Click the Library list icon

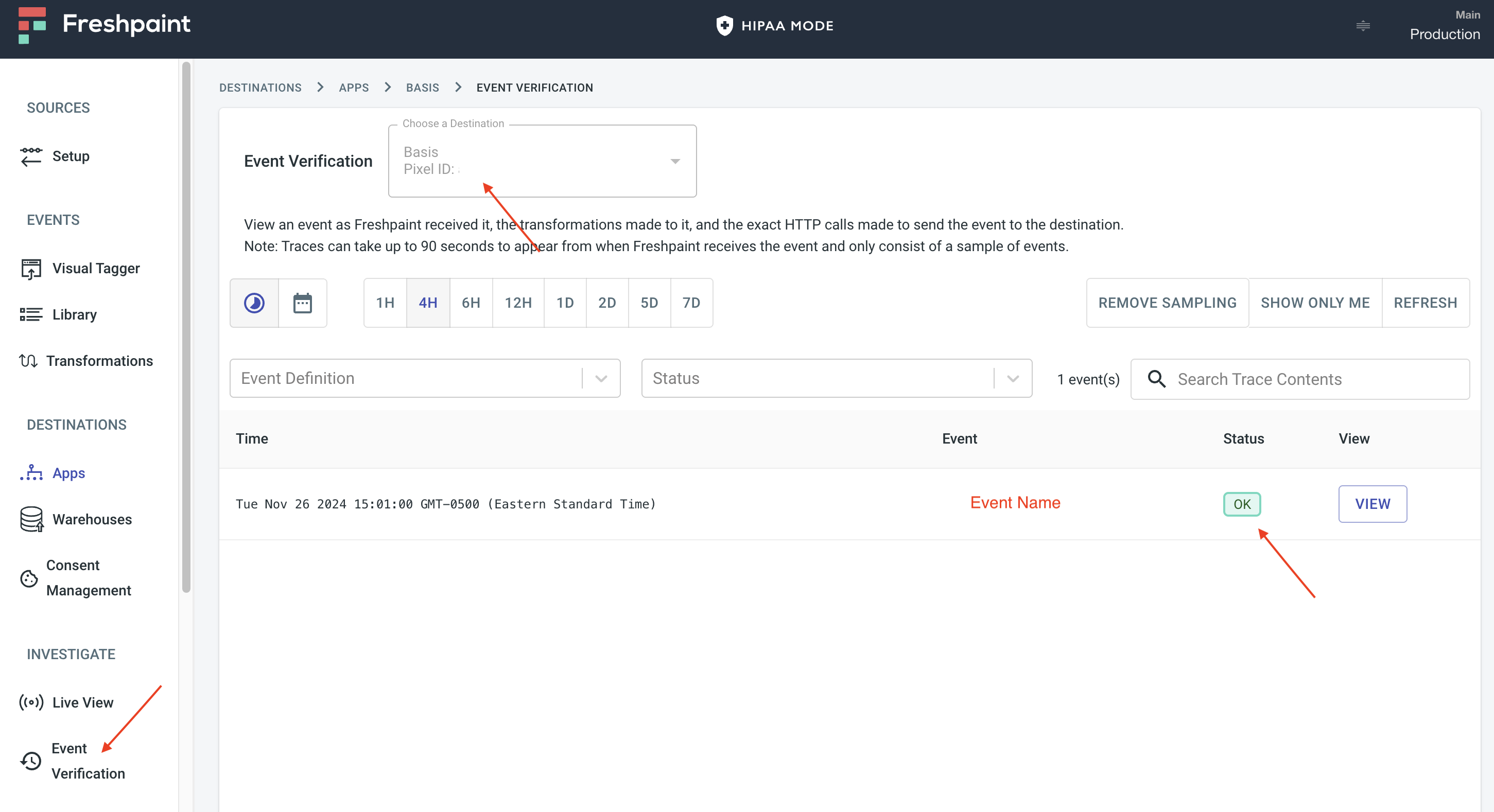coord(31,315)
